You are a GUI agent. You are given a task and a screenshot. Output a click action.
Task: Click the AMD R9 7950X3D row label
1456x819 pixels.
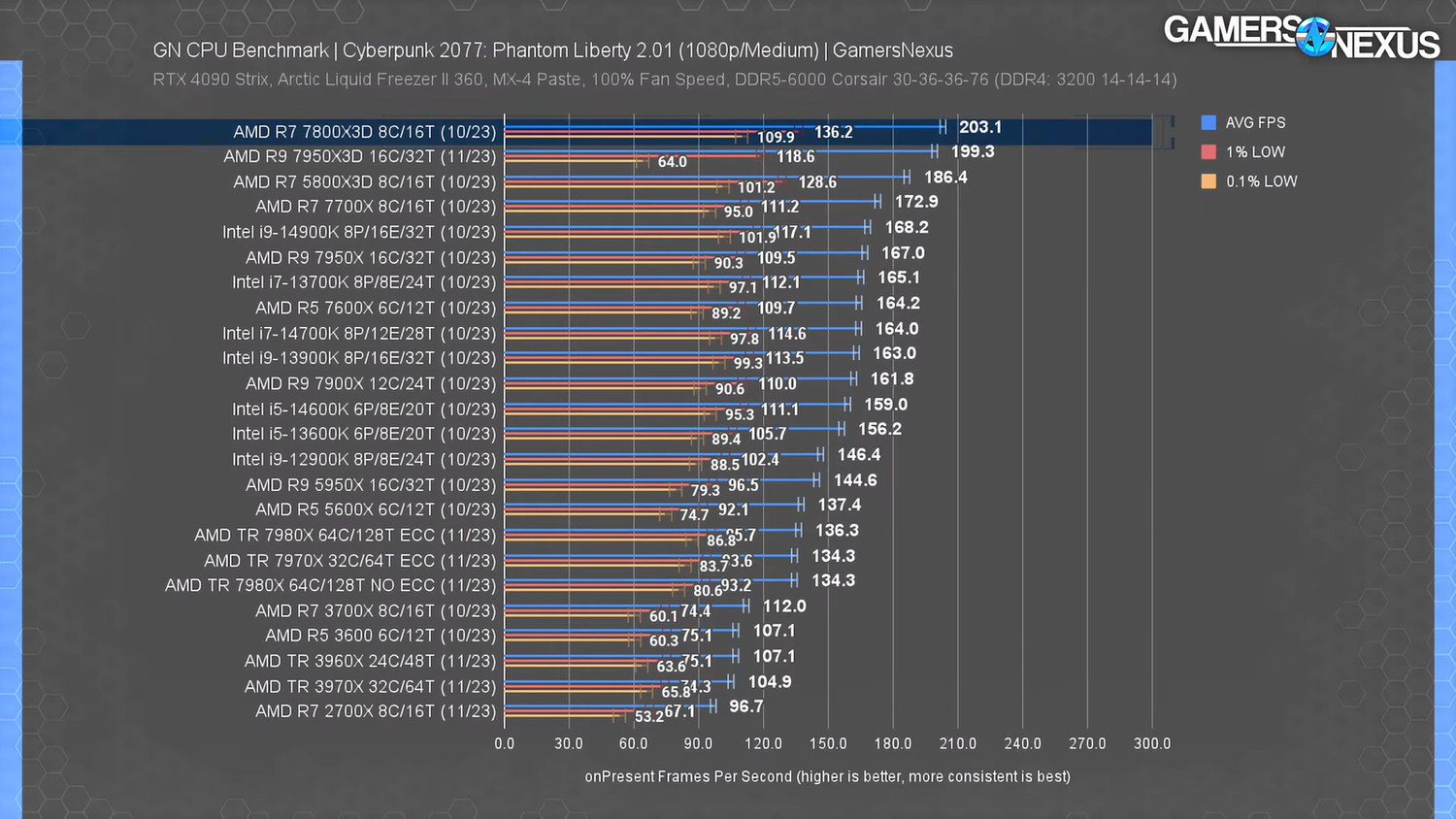point(359,156)
